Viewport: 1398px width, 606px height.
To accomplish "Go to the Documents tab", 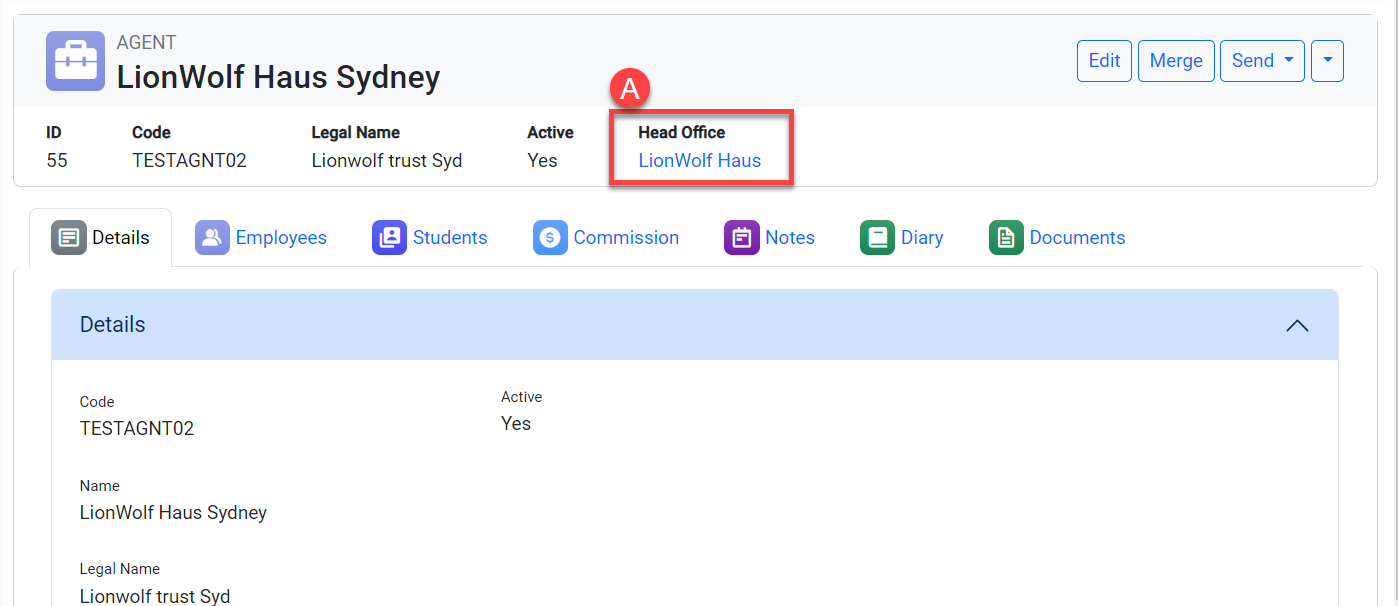I will tap(1077, 238).
